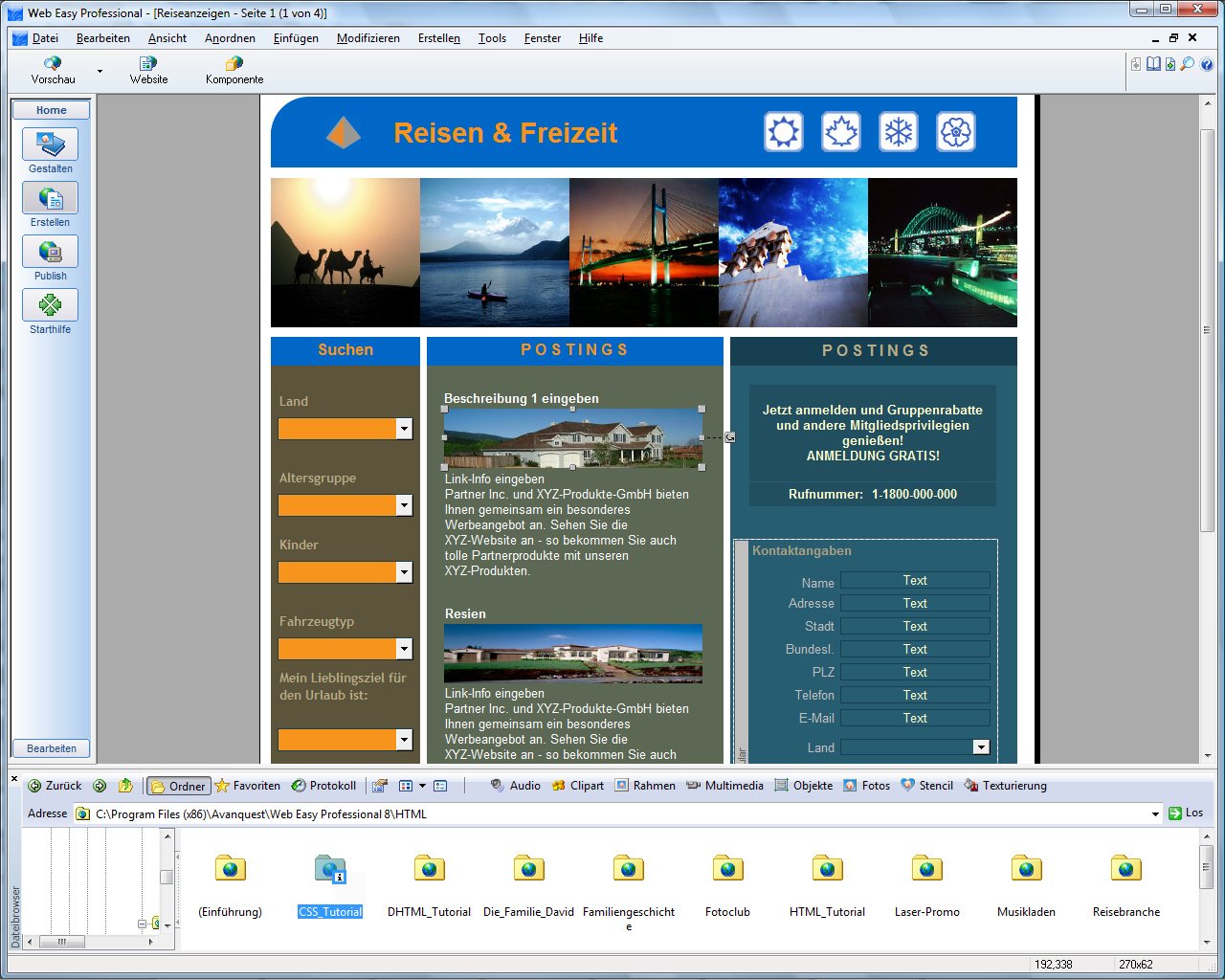
Task: Expand the Altersgruppe dropdown
Action: click(404, 505)
